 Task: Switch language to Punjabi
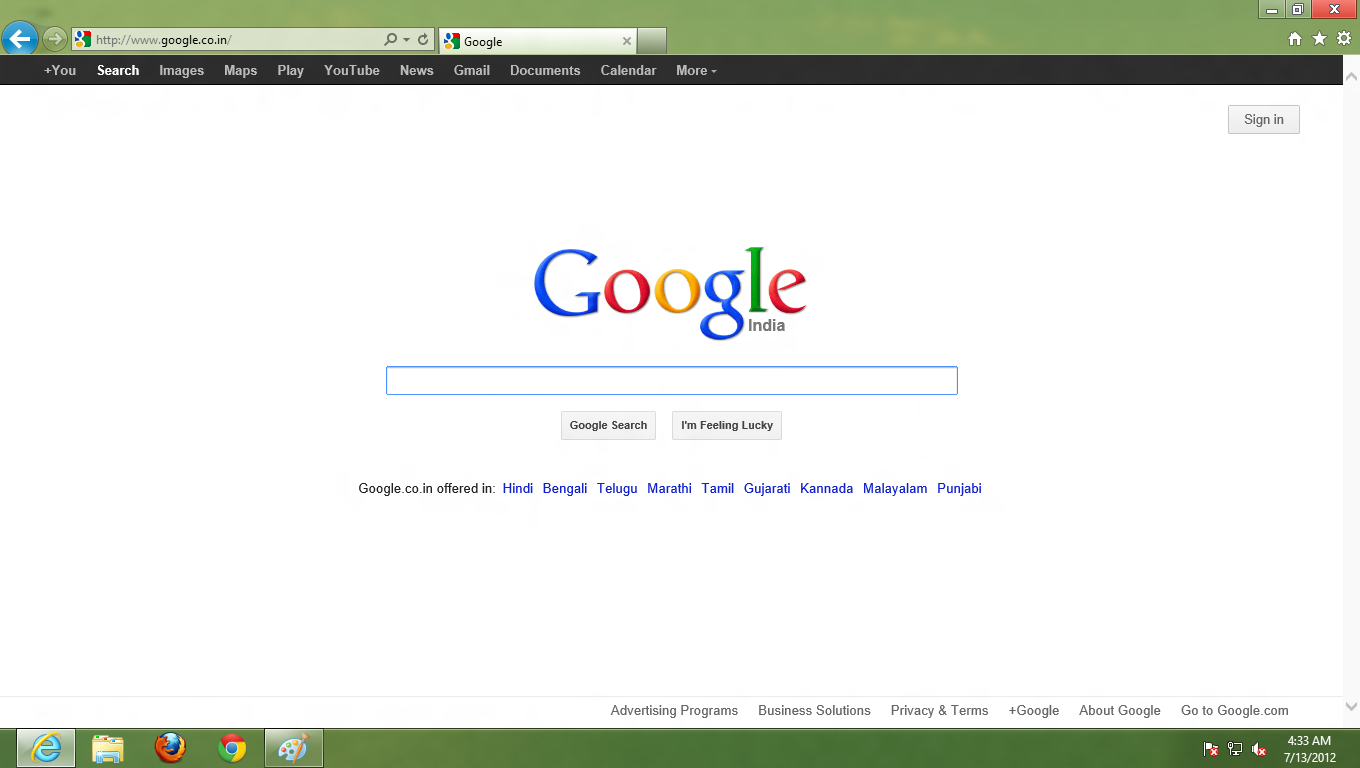(959, 488)
